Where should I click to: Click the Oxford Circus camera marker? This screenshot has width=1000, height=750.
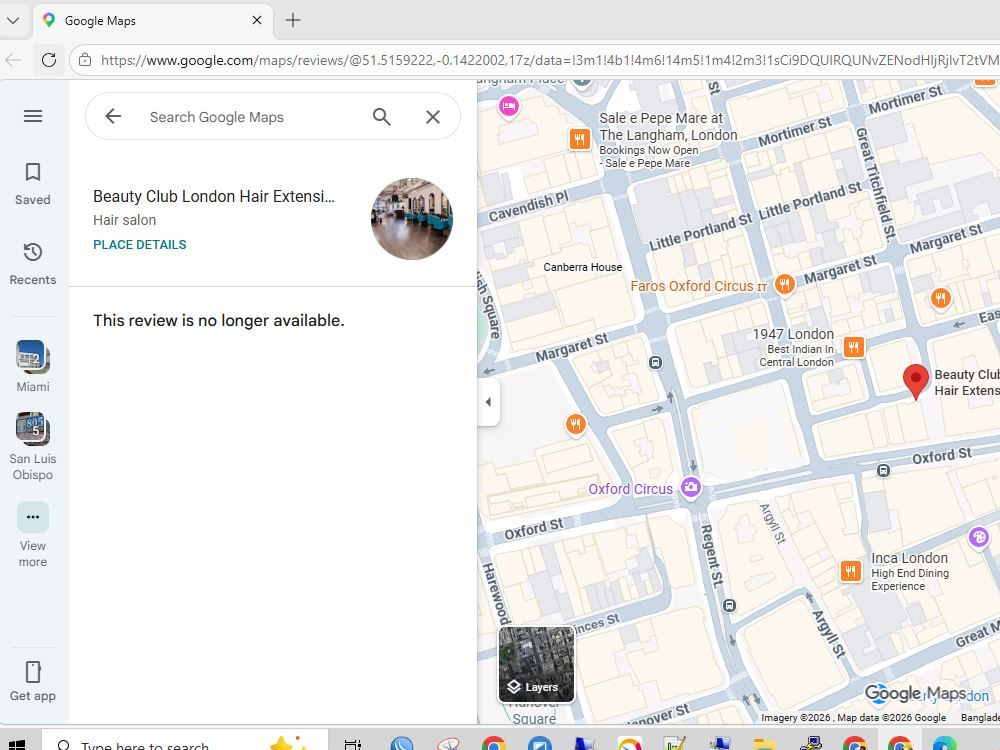point(691,488)
